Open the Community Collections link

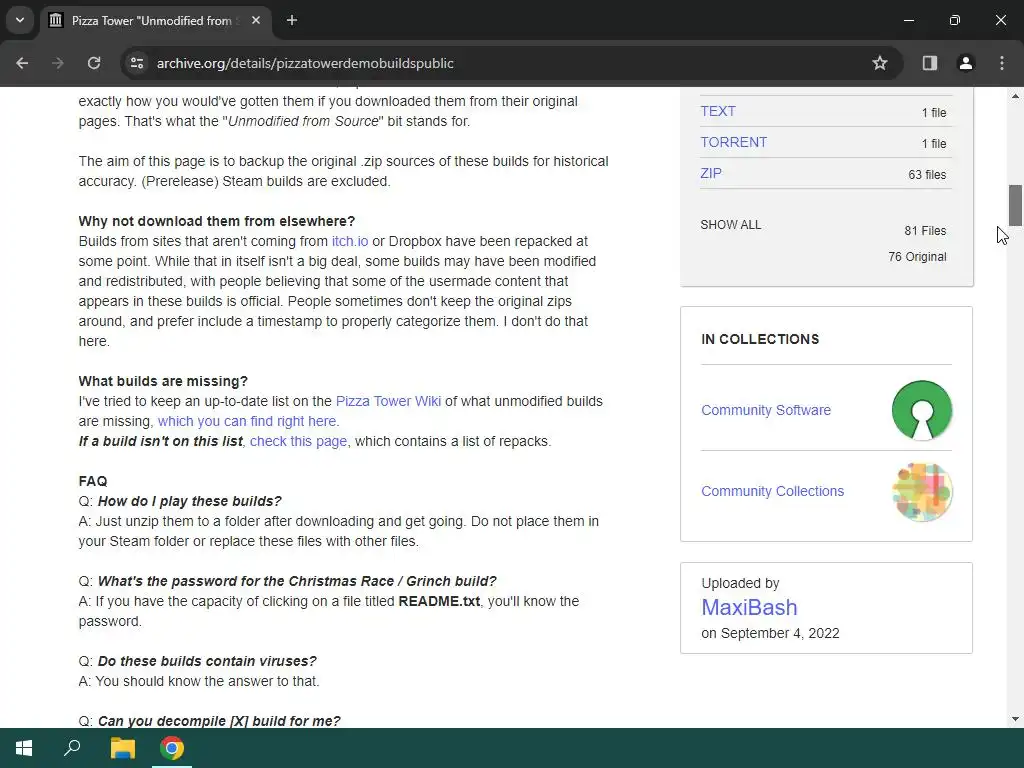773,491
